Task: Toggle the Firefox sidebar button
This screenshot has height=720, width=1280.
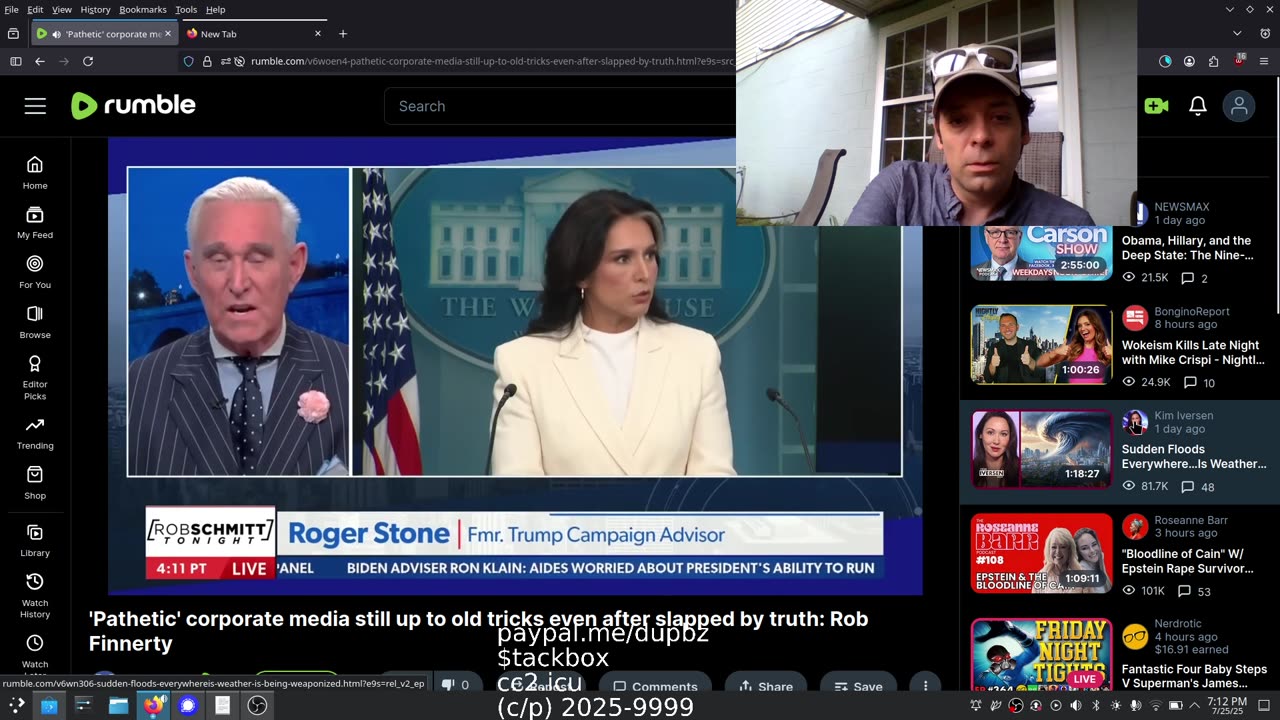Action: 15,61
